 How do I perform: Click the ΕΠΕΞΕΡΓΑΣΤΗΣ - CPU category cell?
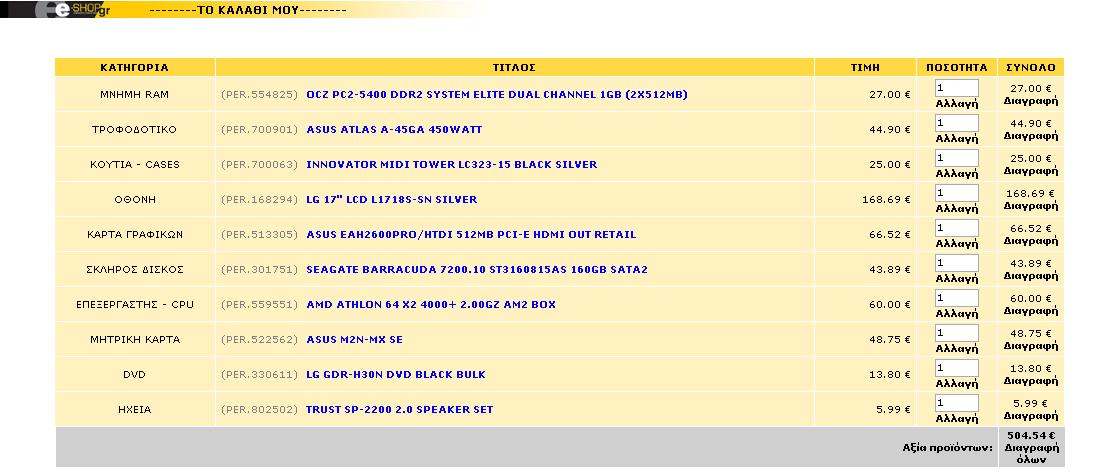point(135,304)
